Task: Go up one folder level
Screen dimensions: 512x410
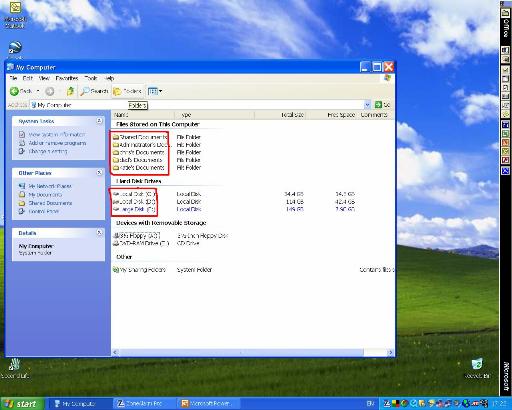Action: point(70,91)
